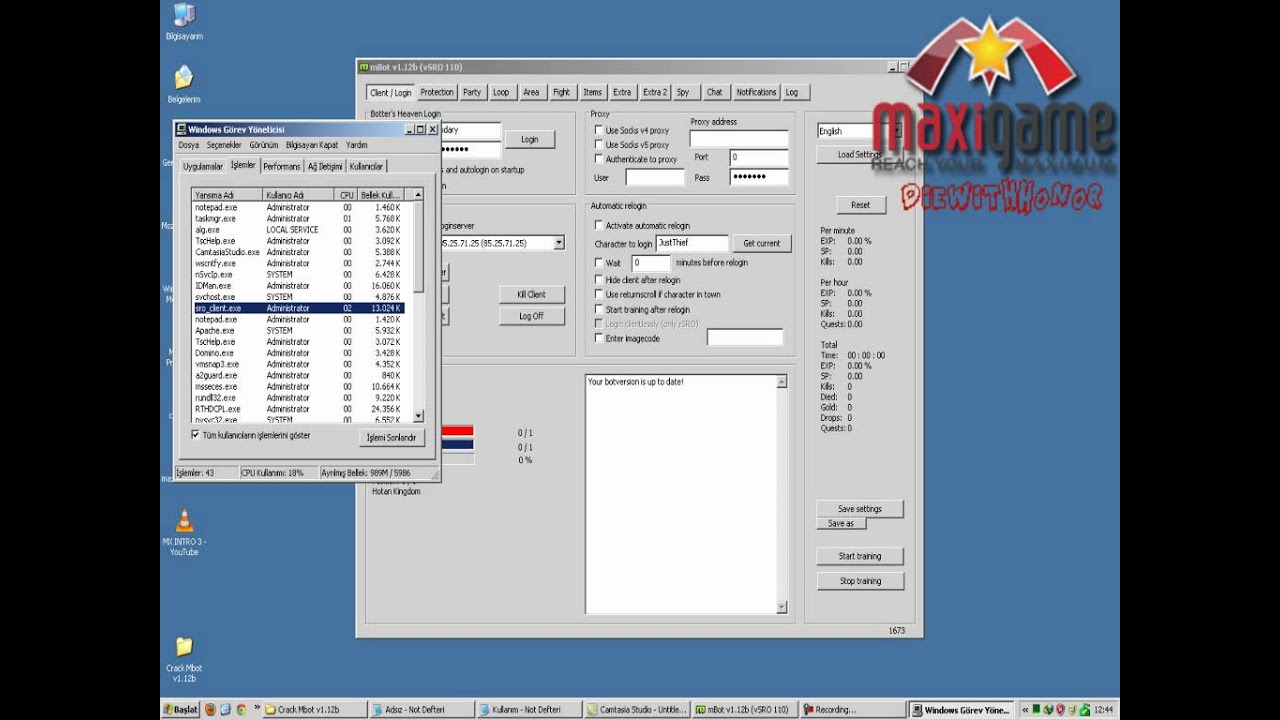The height and width of the screenshot is (720, 1280).
Task: Click the imagecode text field
Action: tap(745, 338)
